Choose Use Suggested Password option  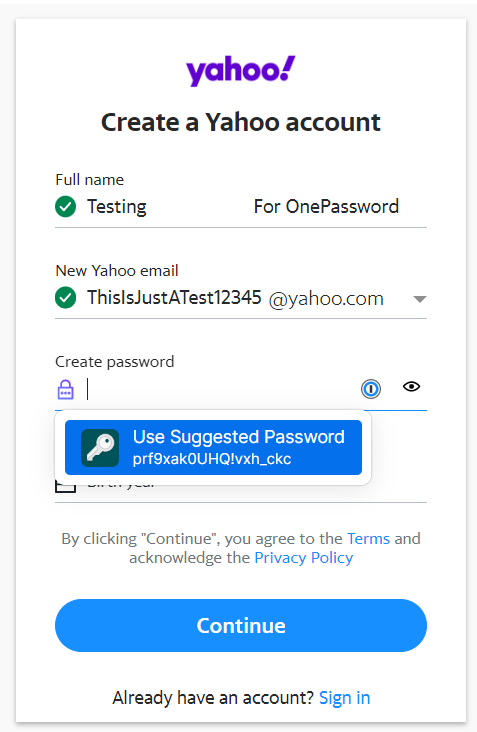213,447
